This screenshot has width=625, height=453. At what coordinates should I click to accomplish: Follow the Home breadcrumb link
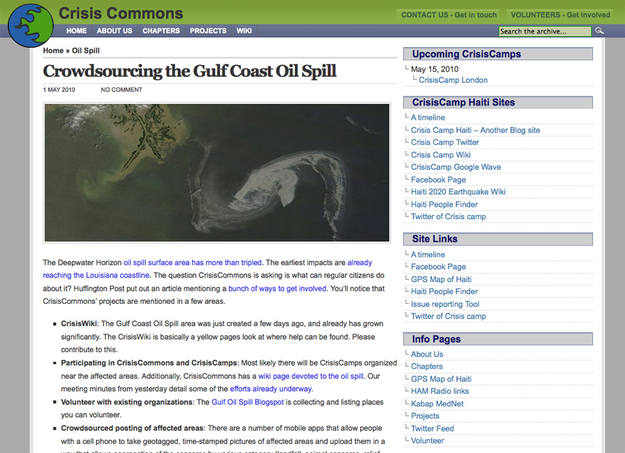pyautogui.click(x=53, y=51)
